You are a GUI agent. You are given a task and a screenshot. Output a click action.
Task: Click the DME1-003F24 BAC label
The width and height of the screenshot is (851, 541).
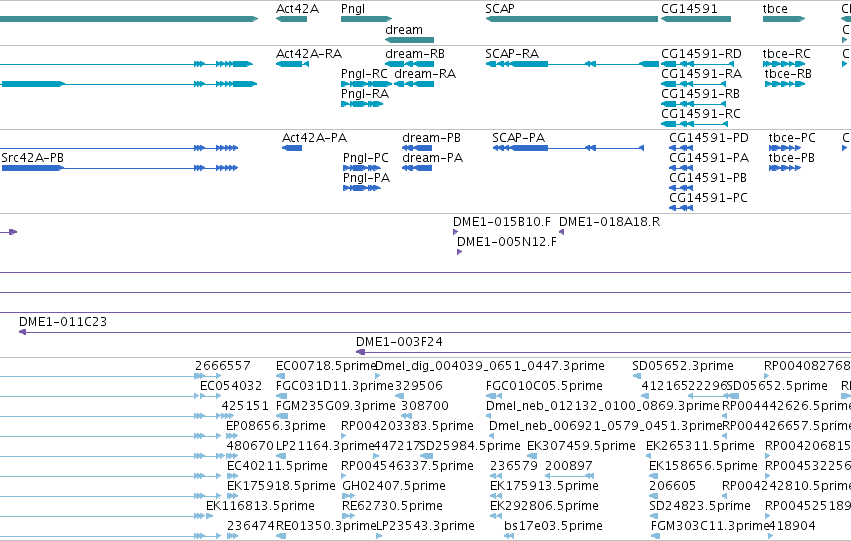[x=399, y=342]
